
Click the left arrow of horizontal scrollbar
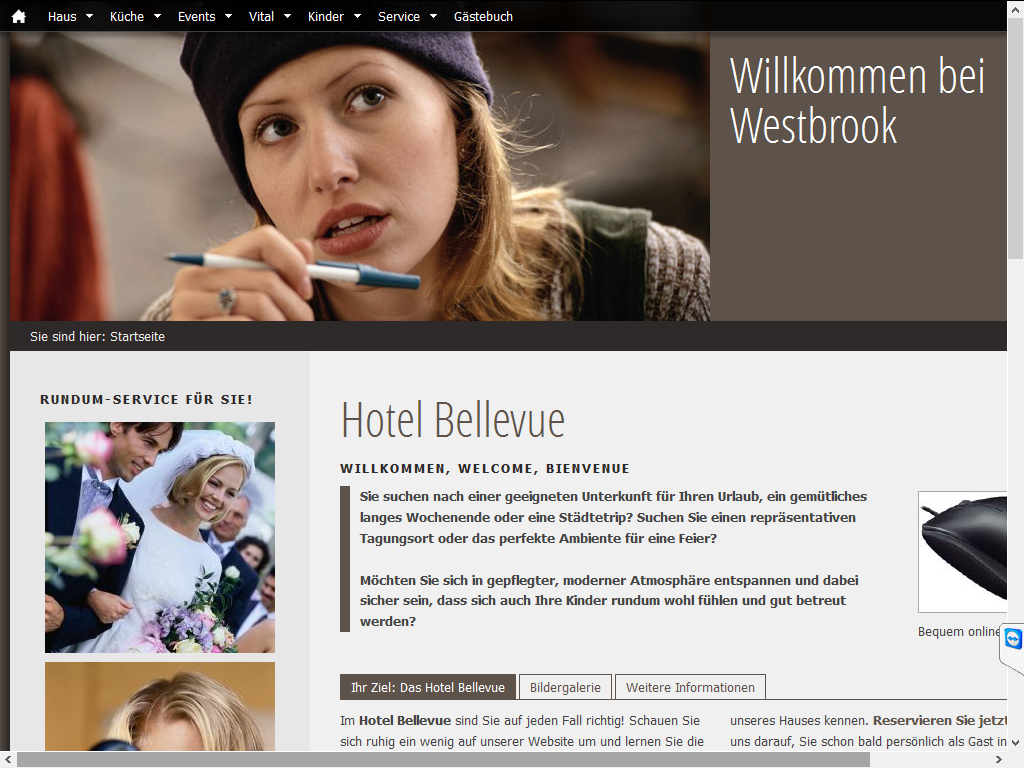tap(8, 760)
